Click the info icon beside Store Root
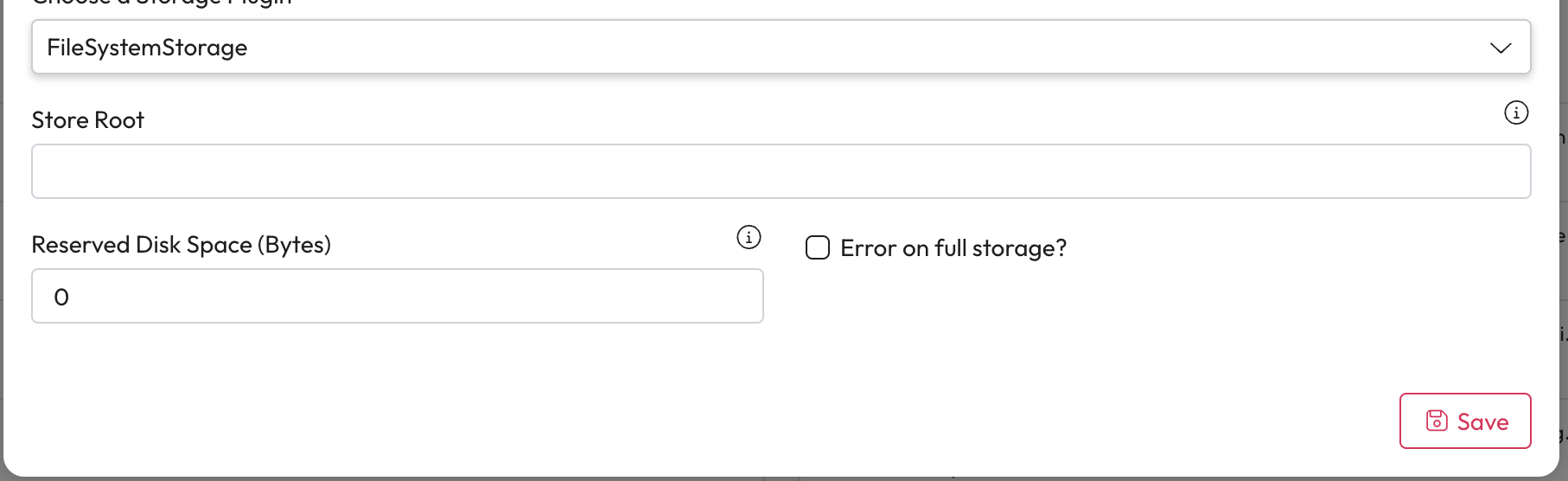This screenshot has width=1568, height=481. pos(1516,112)
